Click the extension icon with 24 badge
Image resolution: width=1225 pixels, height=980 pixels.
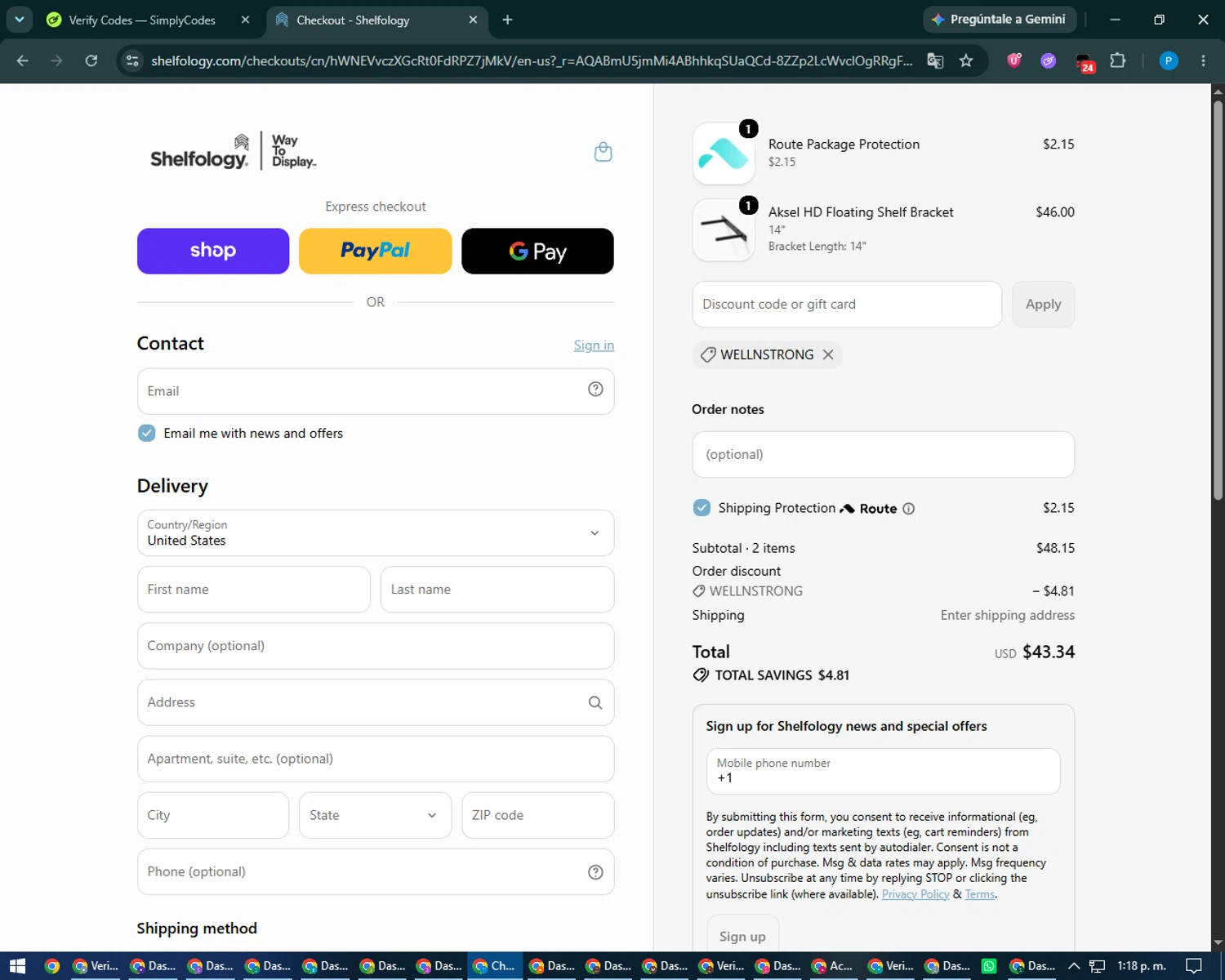click(x=1085, y=63)
